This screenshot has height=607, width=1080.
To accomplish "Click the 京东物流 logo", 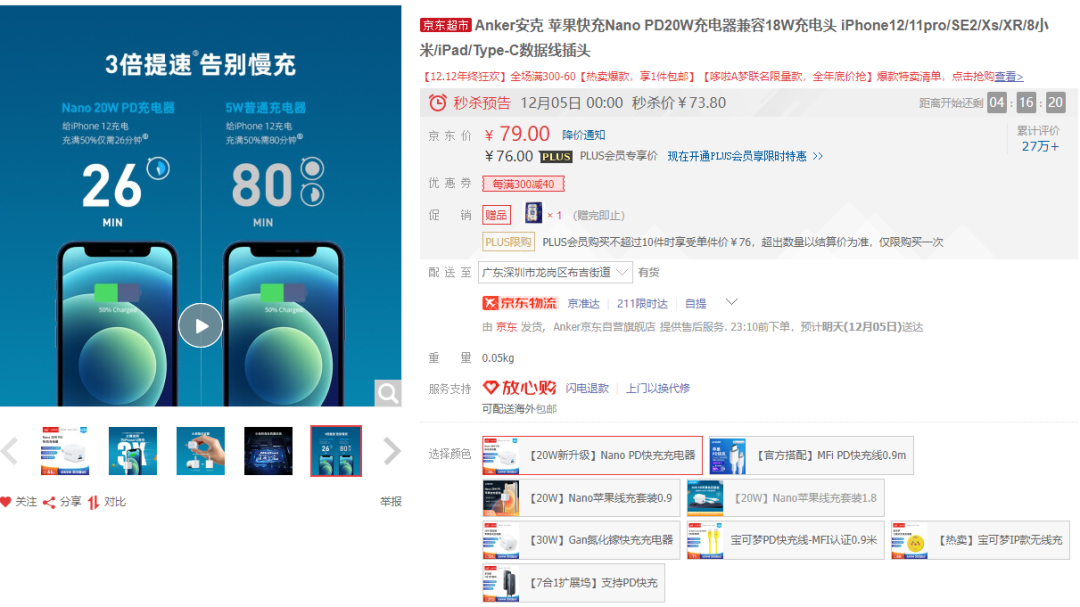I will (x=519, y=303).
